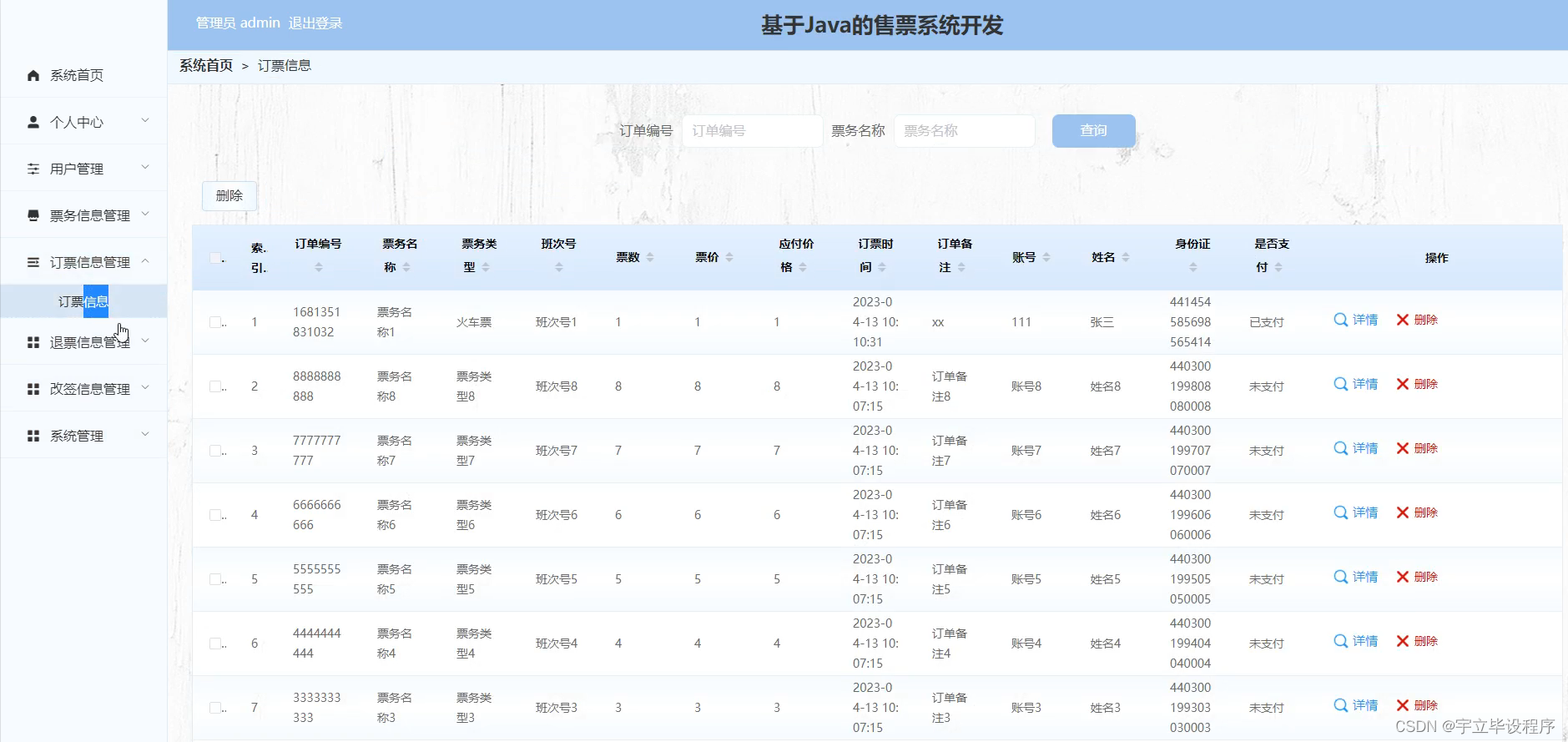Screen dimensions: 1568x742
Task: Click the grid icon beside 退票信息管理
Action: tap(33, 343)
